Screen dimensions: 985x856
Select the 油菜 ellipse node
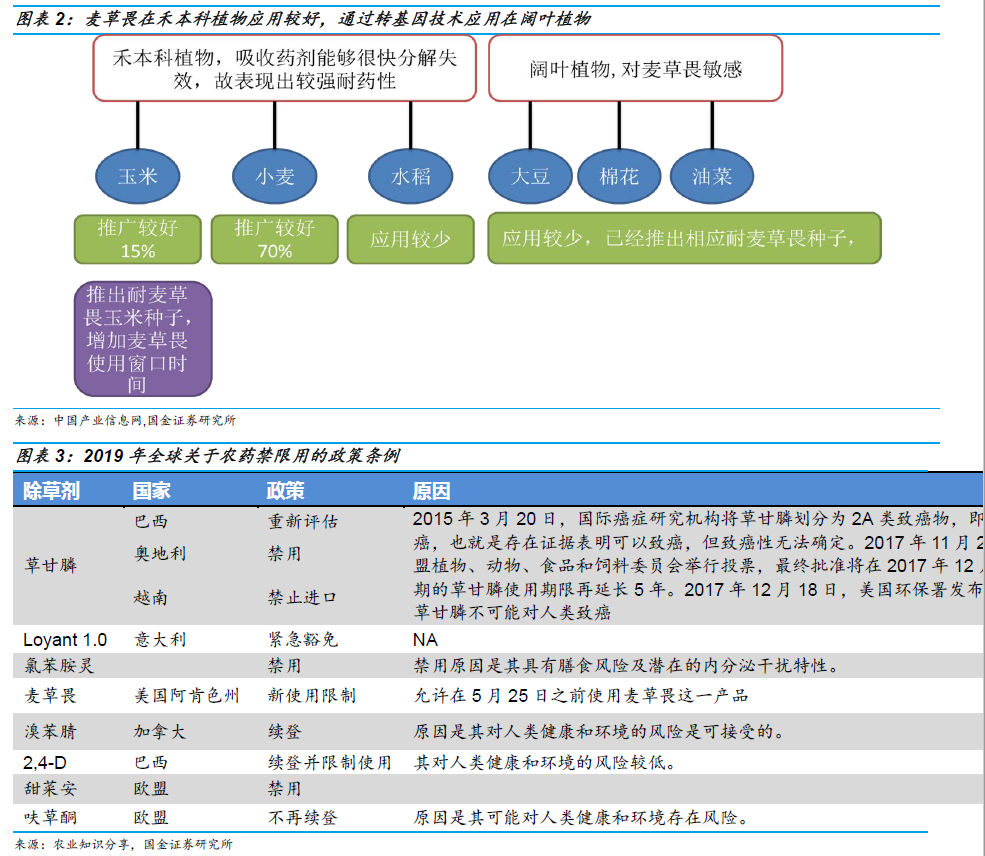[x=712, y=177]
